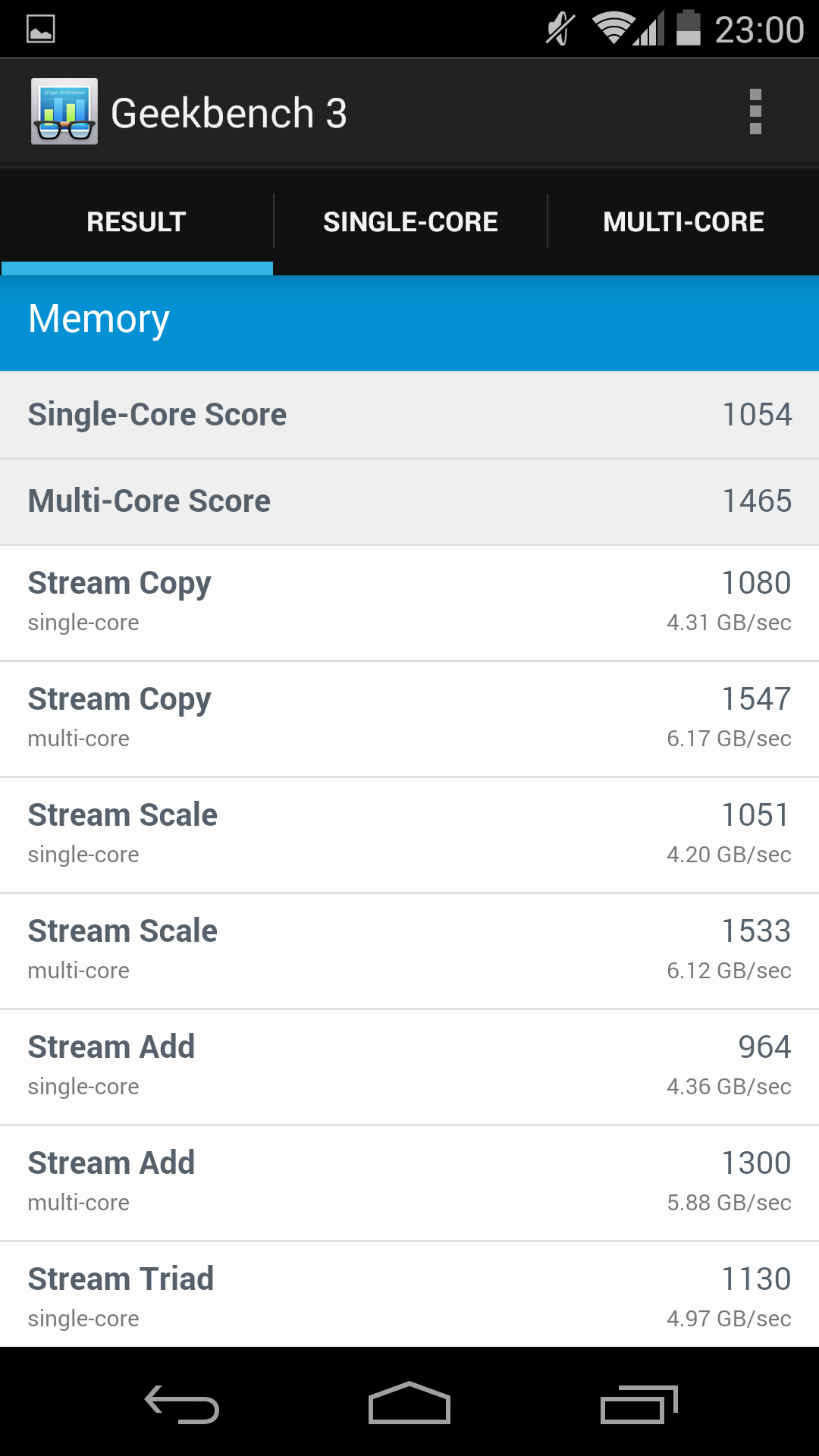Open the three-dot overflow menu

(x=755, y=112)
